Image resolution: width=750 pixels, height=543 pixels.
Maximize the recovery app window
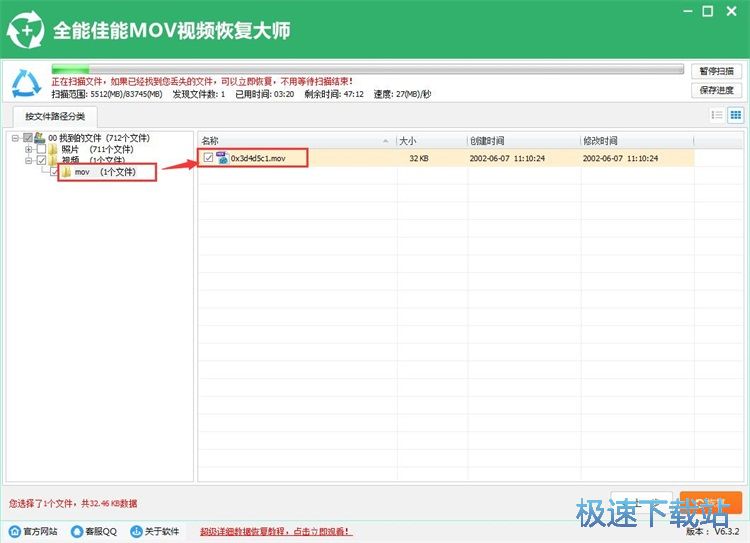pyautogui.click(x=708, y=11)
